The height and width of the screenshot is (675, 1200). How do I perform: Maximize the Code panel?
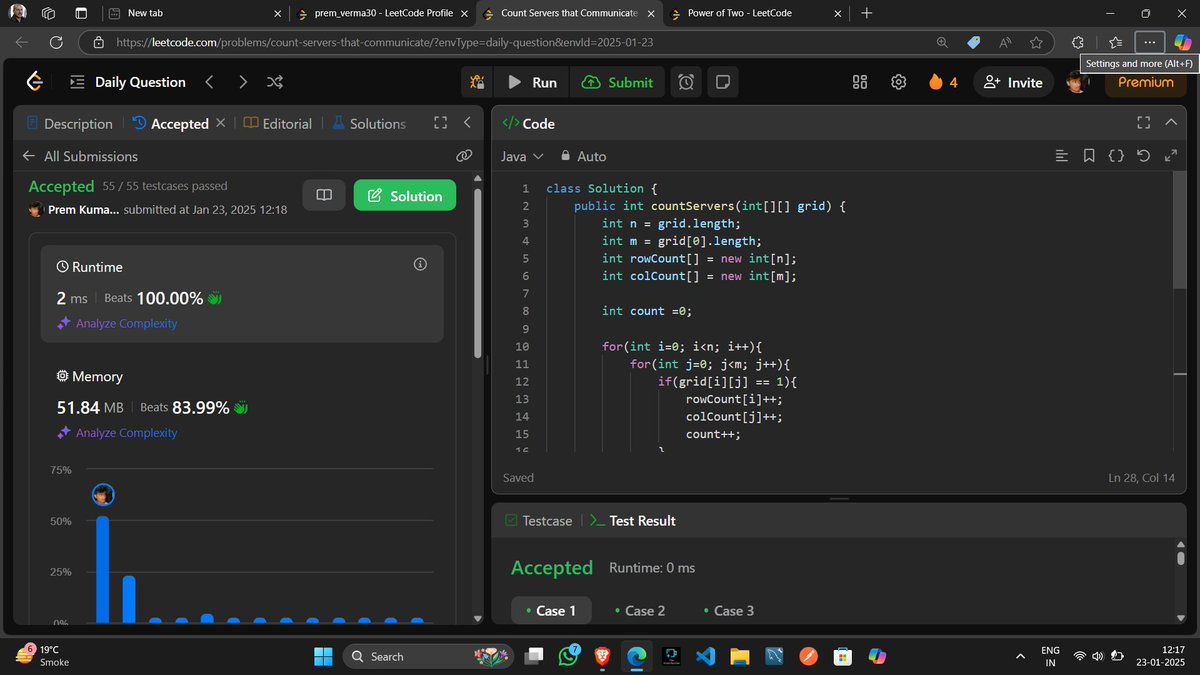click(1144, 123)
